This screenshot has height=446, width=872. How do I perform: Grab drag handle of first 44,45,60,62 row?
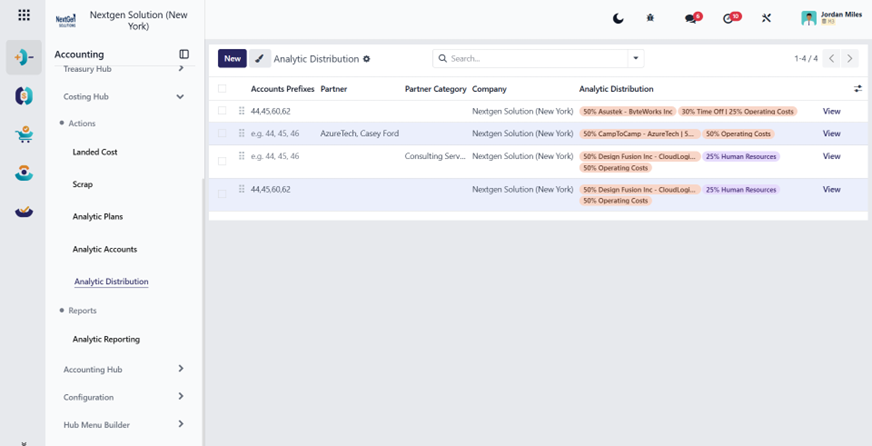(x=241, y=111)
